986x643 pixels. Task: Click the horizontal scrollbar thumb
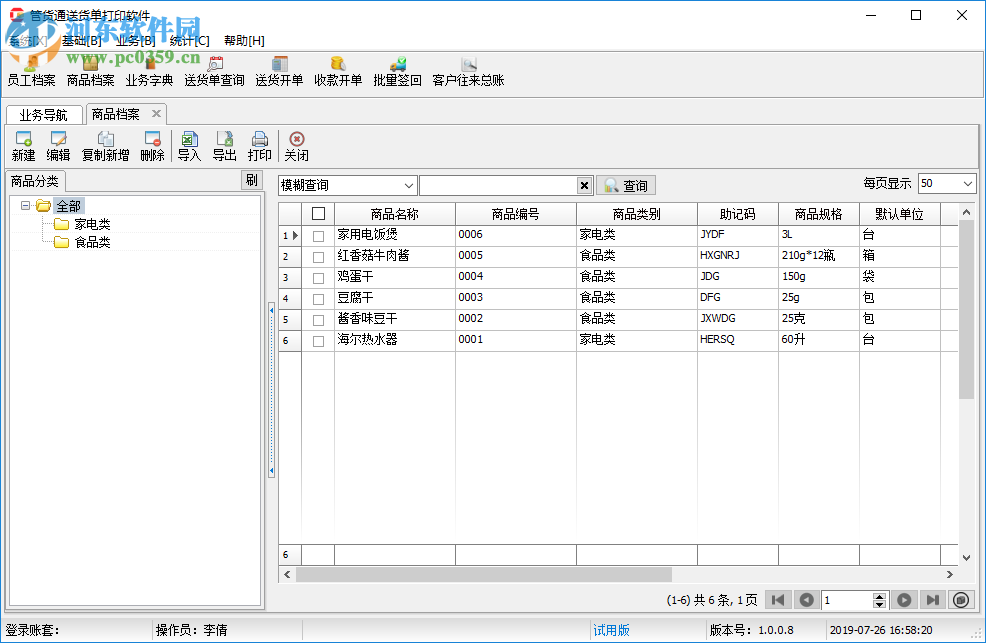point(484,574)
